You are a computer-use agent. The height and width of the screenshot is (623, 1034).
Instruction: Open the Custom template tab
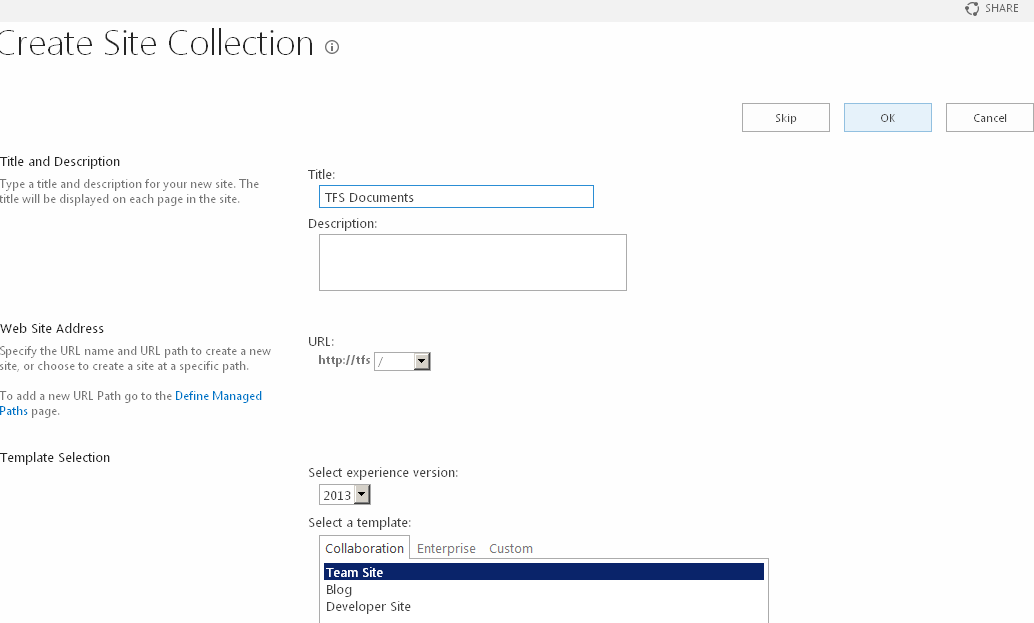[x=510, y=548]
